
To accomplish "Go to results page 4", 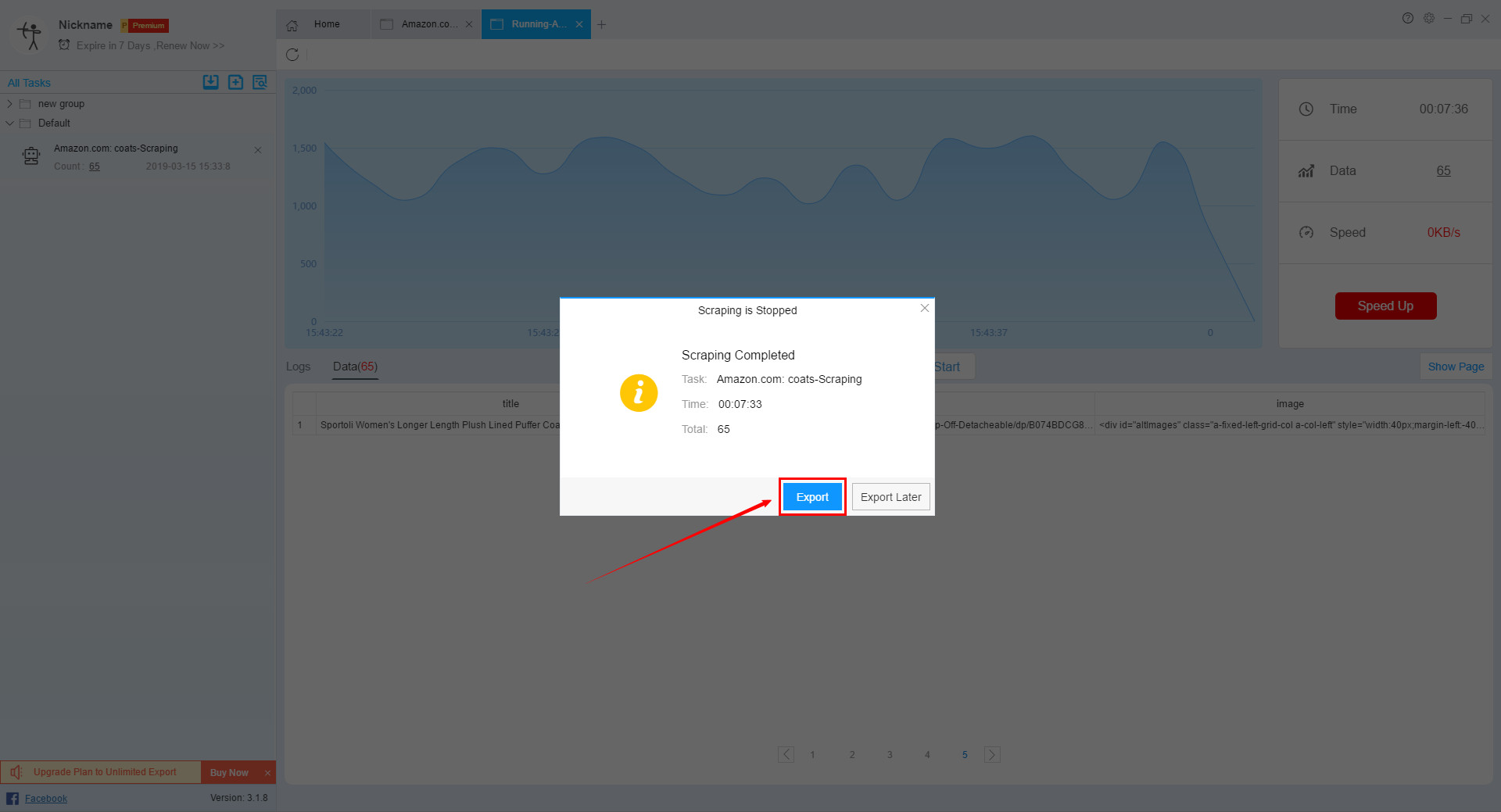I will tap(927, 755).
